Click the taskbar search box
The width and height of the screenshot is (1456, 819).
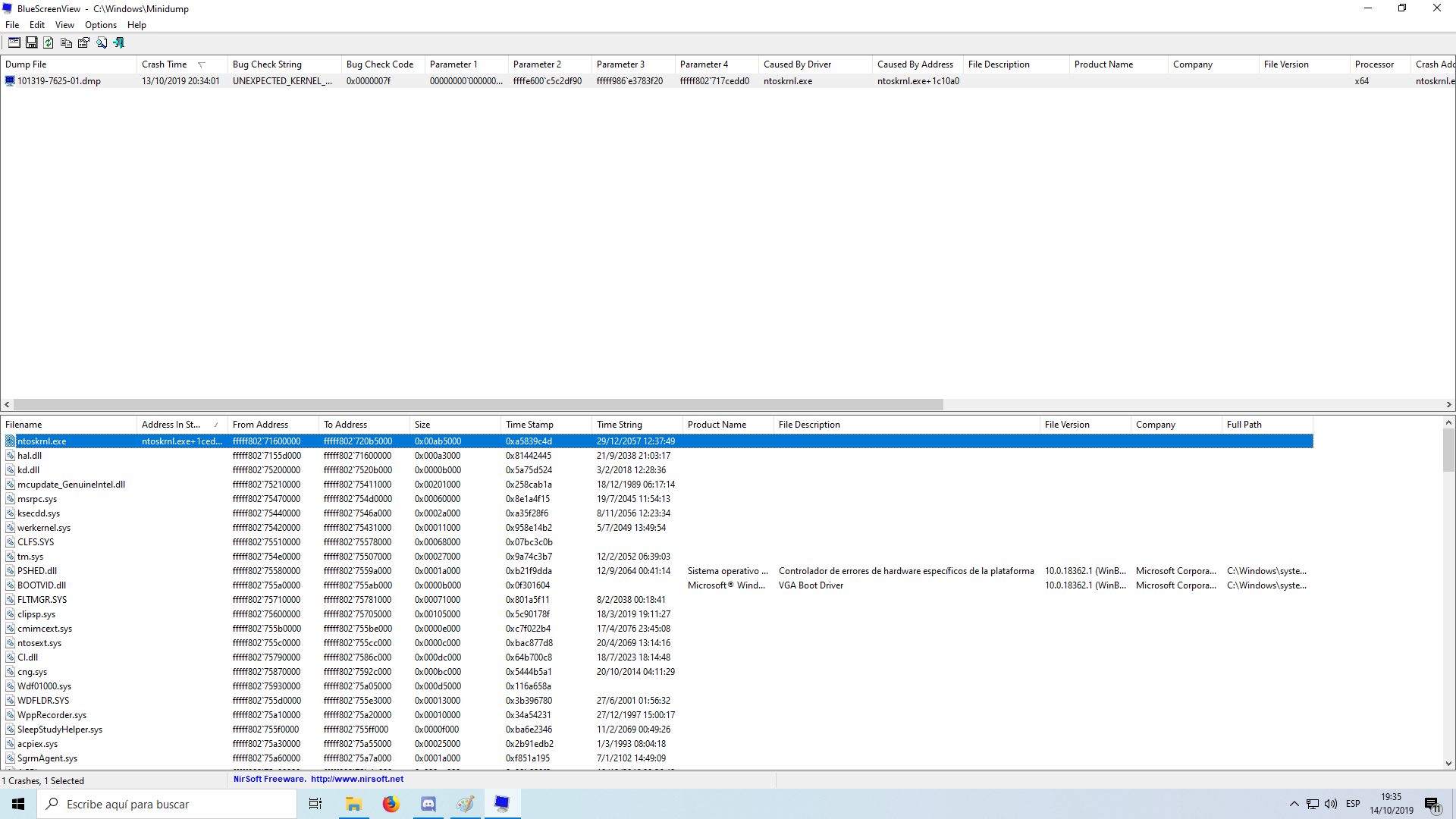click(x=167, y=804)
